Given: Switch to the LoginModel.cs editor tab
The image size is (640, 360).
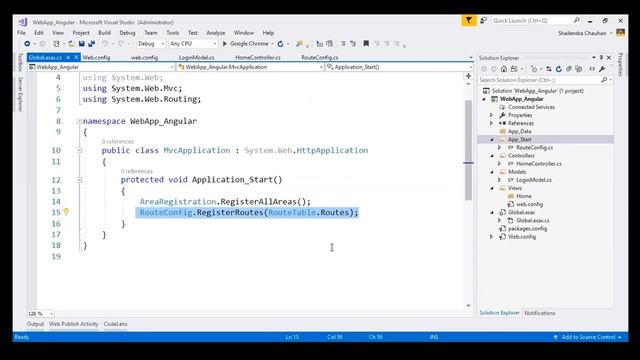Looking at the screenshot, I should (196, 58).
